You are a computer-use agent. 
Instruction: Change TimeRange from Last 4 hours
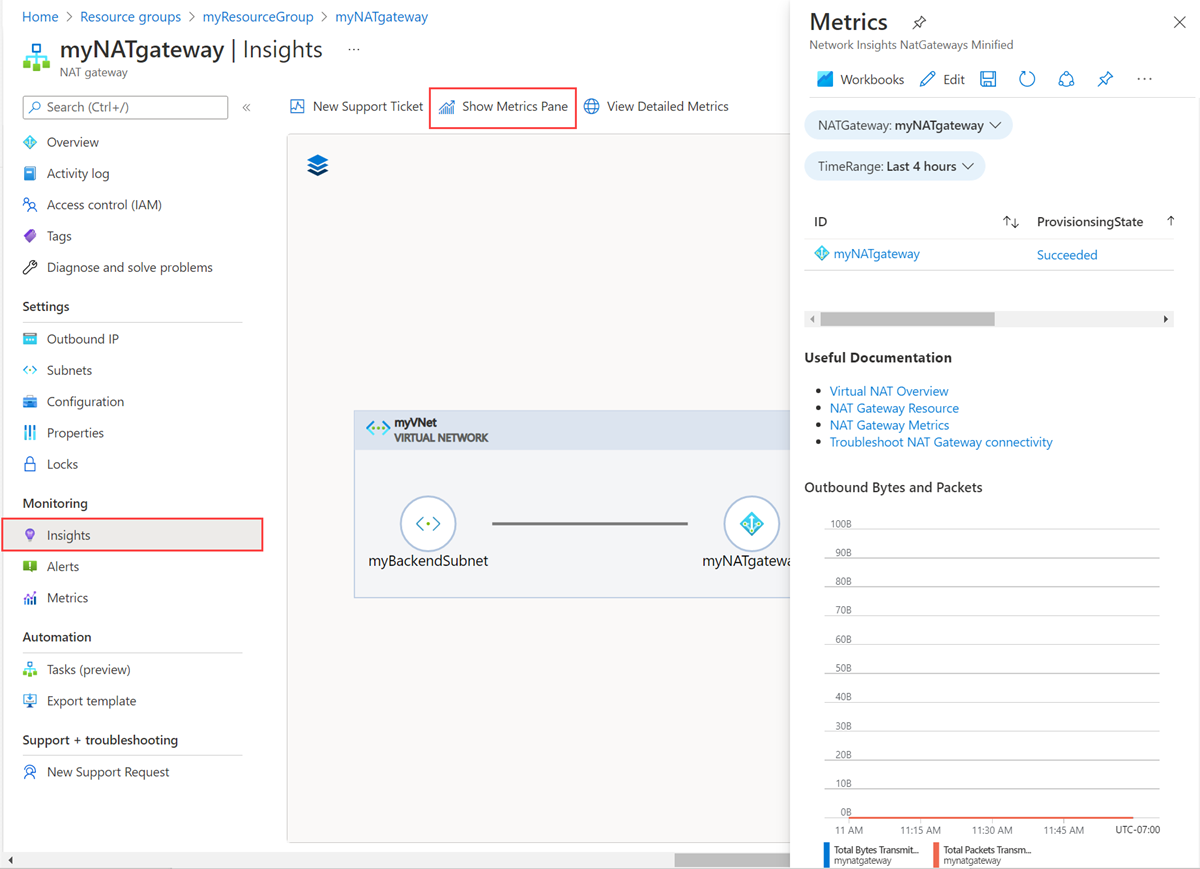coord(894,166)
